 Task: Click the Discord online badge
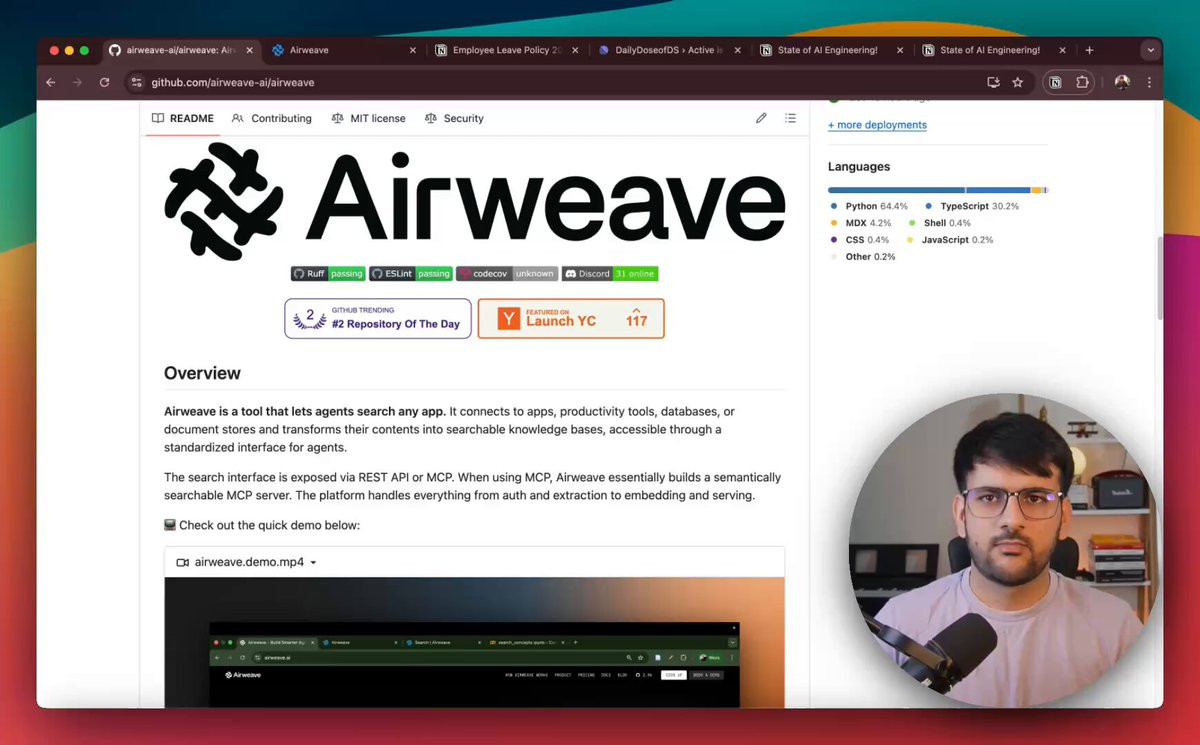610,273
